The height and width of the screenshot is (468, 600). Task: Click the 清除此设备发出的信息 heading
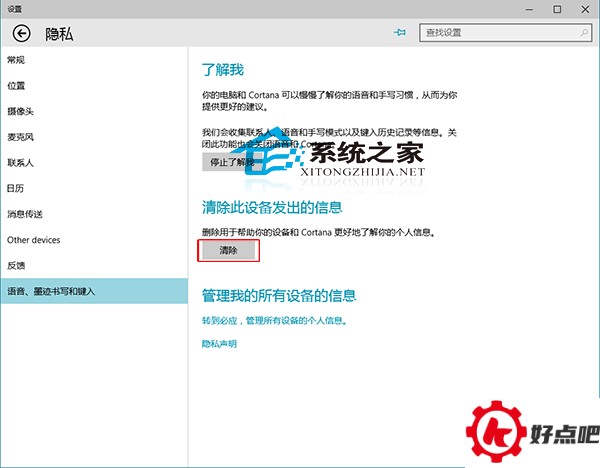pos(272,207)
